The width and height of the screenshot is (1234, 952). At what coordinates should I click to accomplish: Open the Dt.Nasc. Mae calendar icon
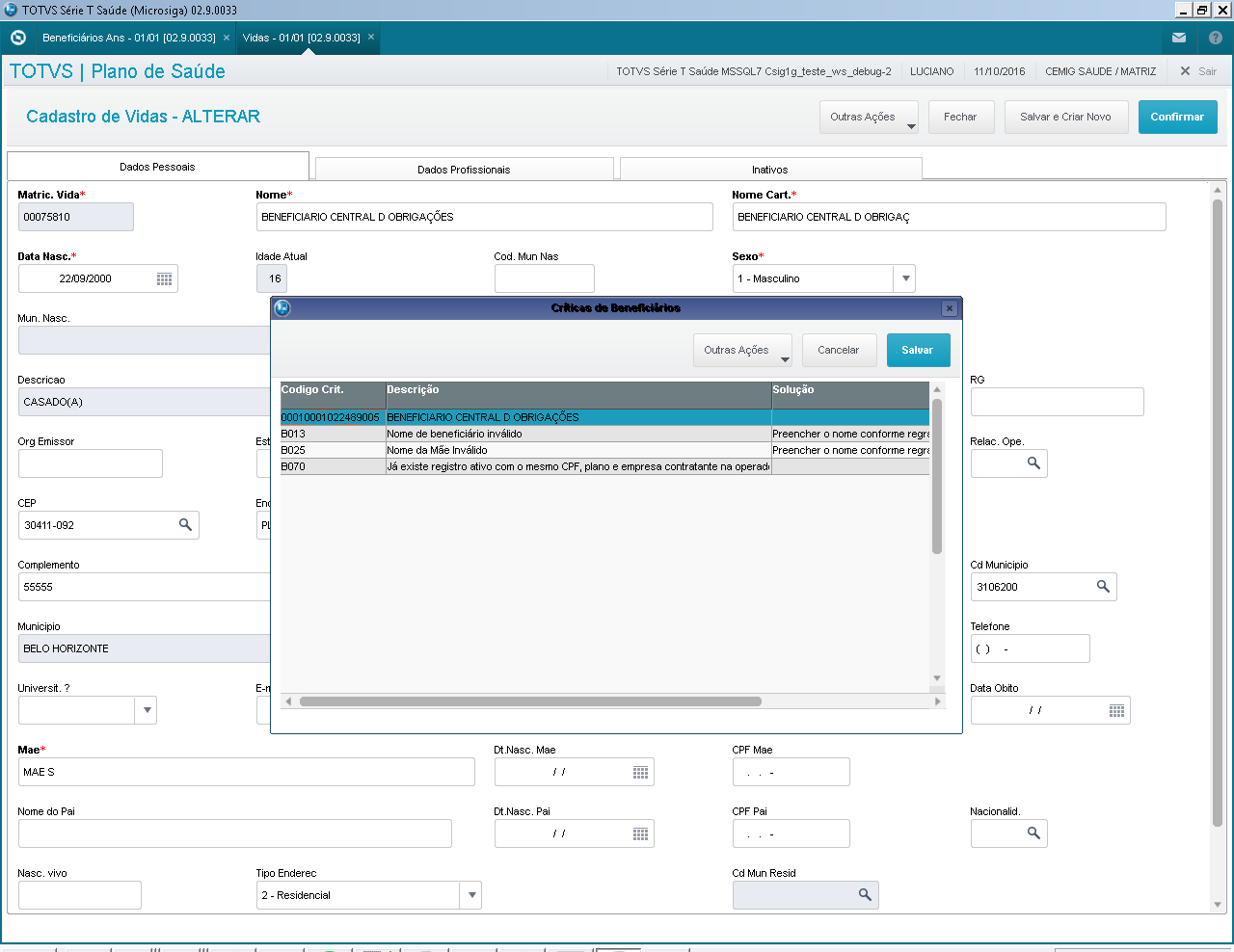click(640, 772)
